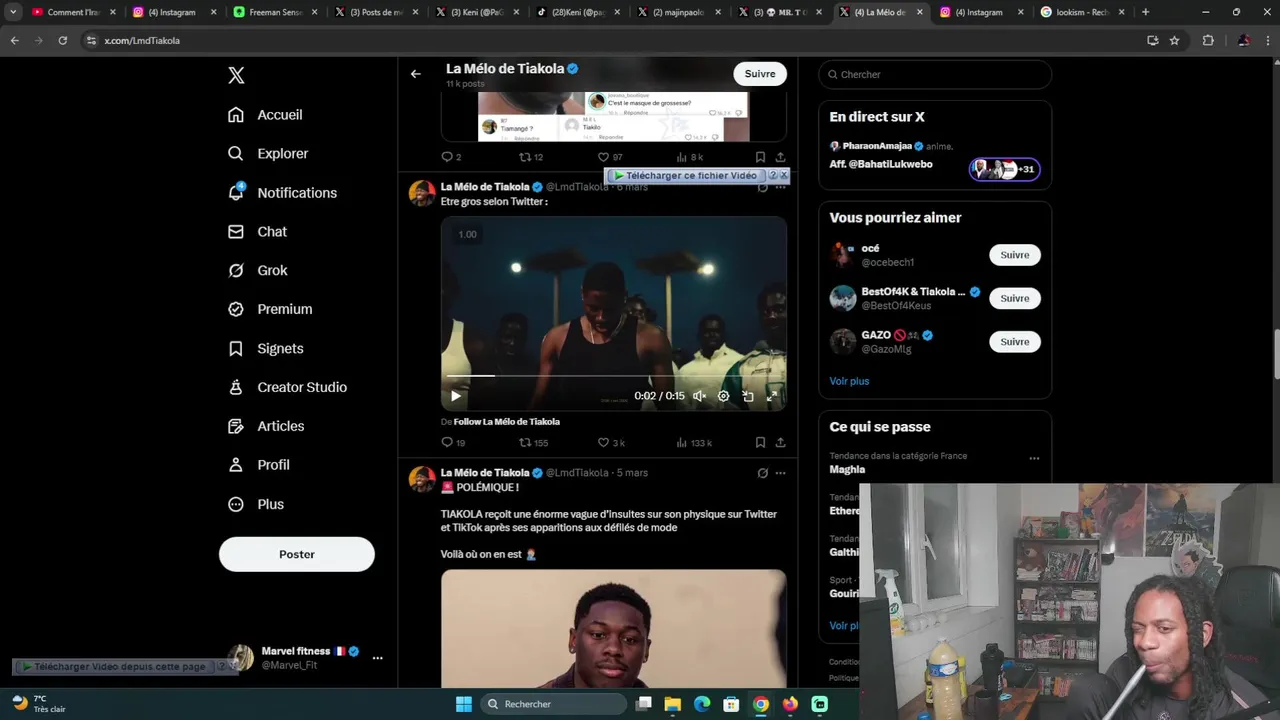Viewport: 1280px width, 720px height.
Task: Bookmark this page with the star icon
Action: [x=1174, y=41]
